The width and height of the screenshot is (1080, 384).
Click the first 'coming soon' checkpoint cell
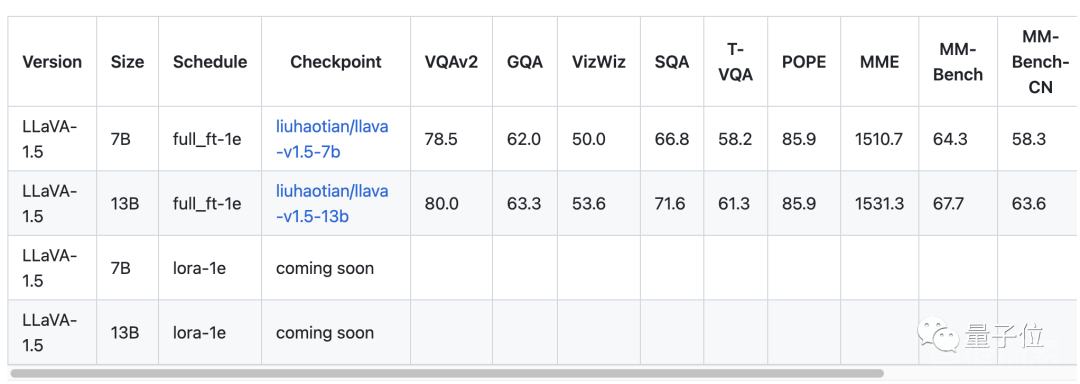tap(325, 268)
